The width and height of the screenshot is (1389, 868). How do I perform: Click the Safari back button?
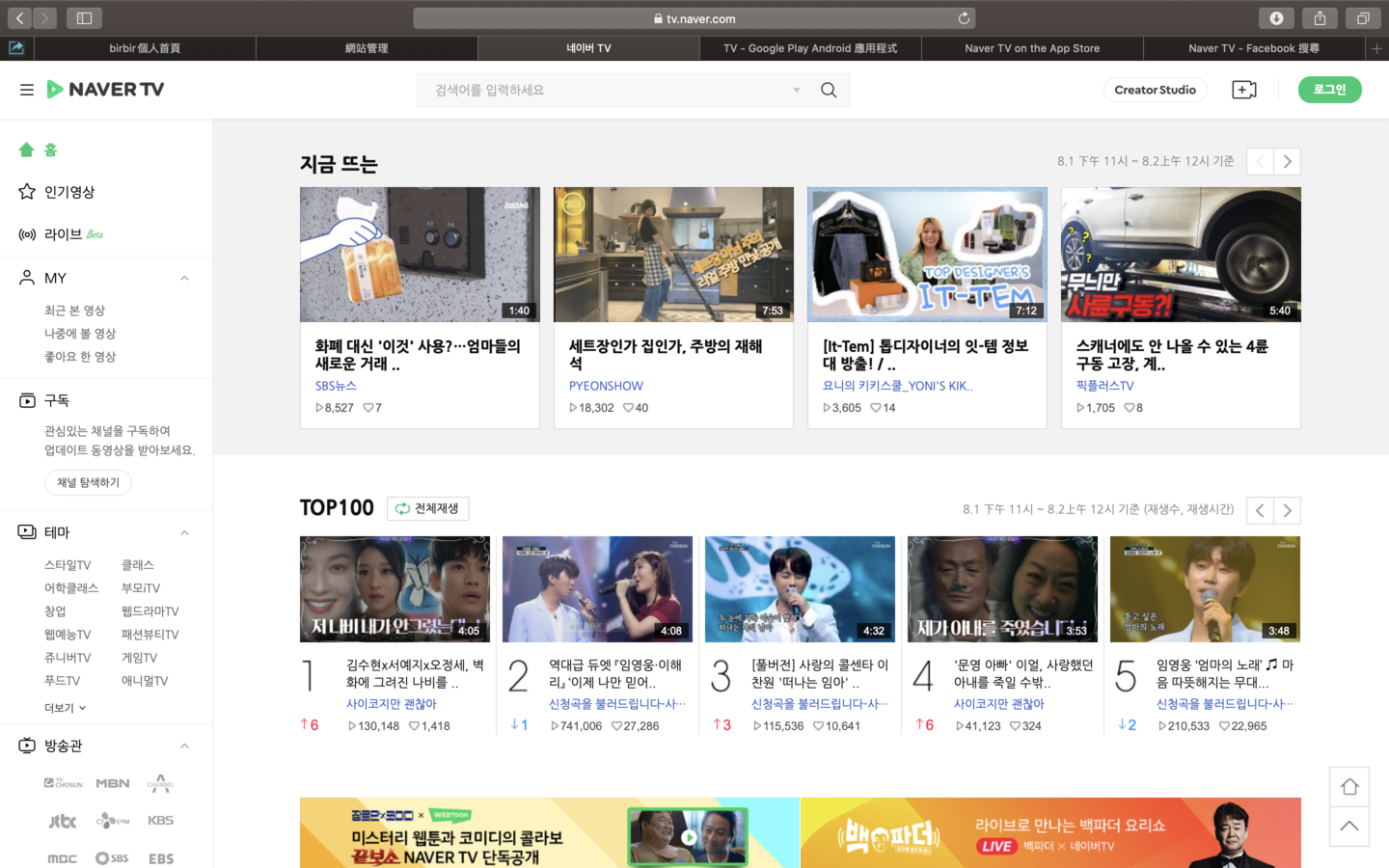pyautogui.click(x=19, y=17)
